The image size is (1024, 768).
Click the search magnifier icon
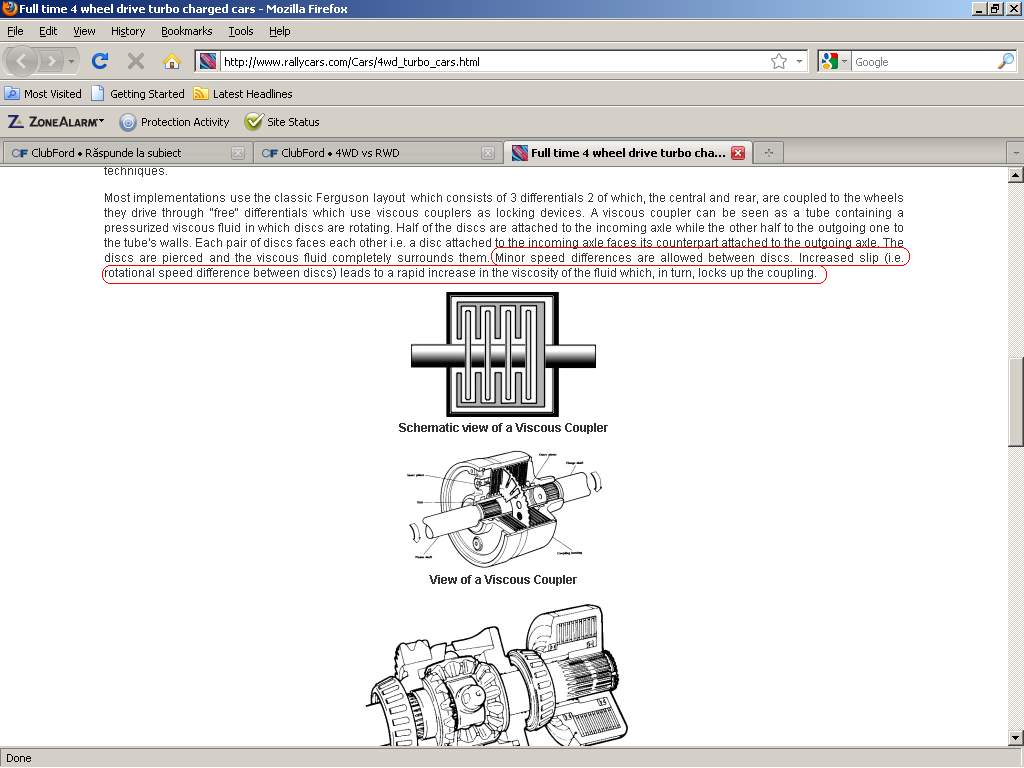tap(1005, 61)
